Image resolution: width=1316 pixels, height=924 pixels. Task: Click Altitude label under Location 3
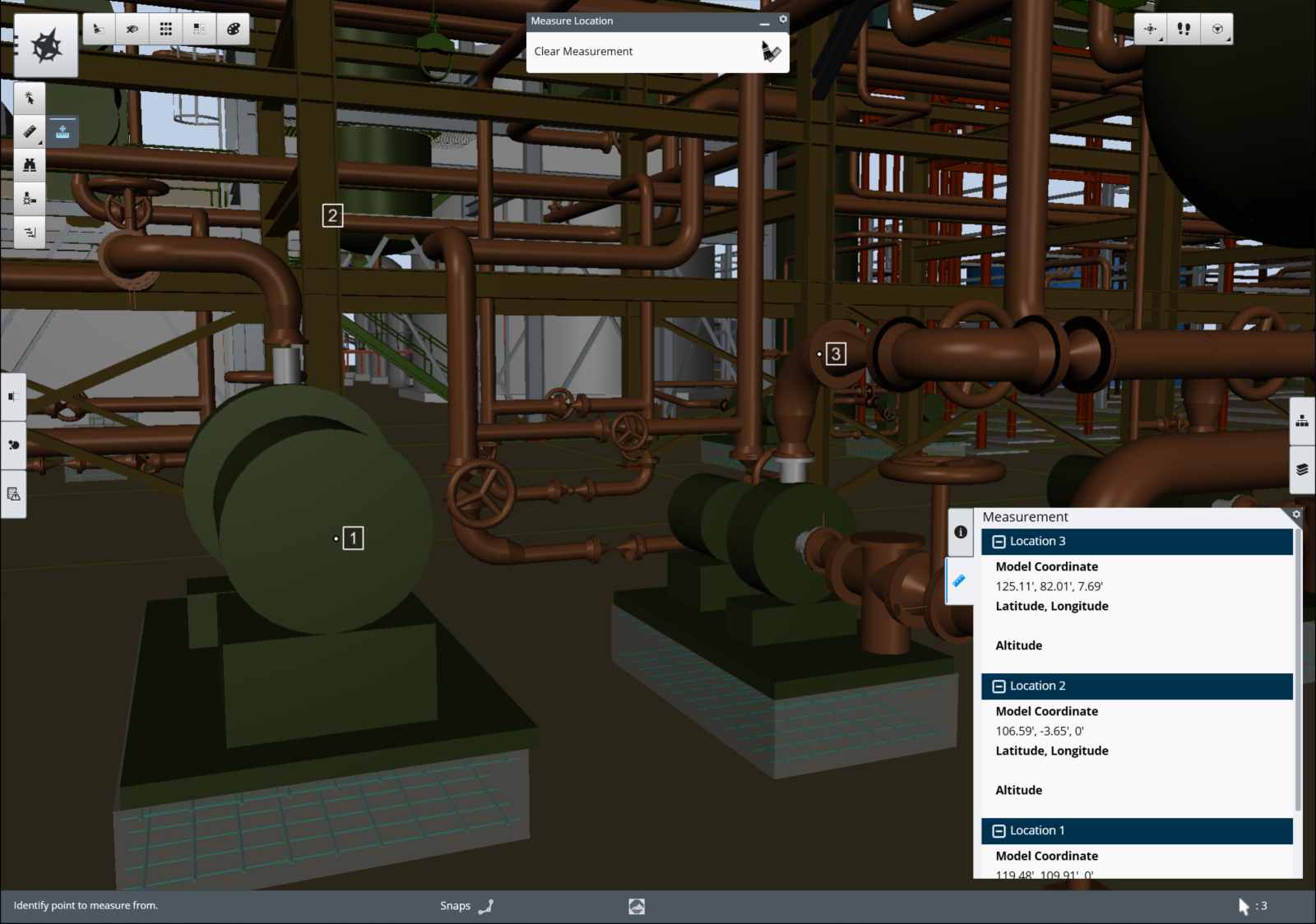(1018, 645)
